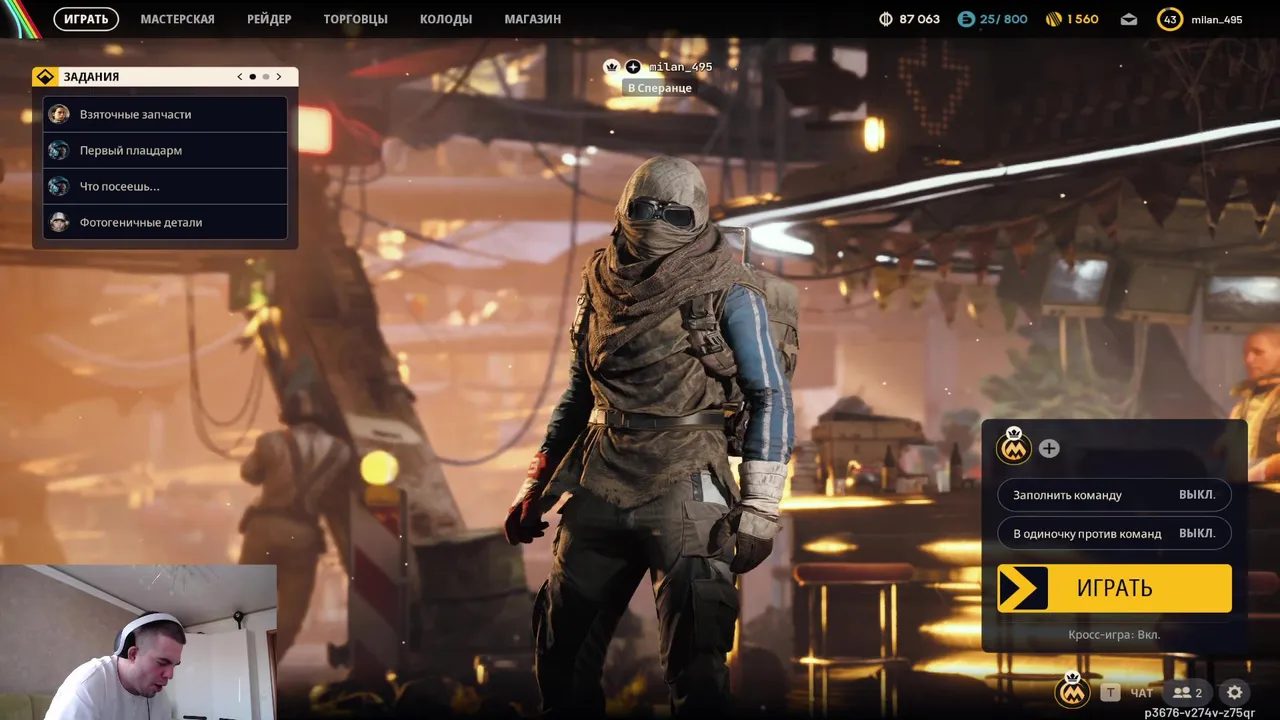Click the avatar badge in bottom bar
The width and height of the screenshot is (1280, 720).
click(x=1072, y=690)
